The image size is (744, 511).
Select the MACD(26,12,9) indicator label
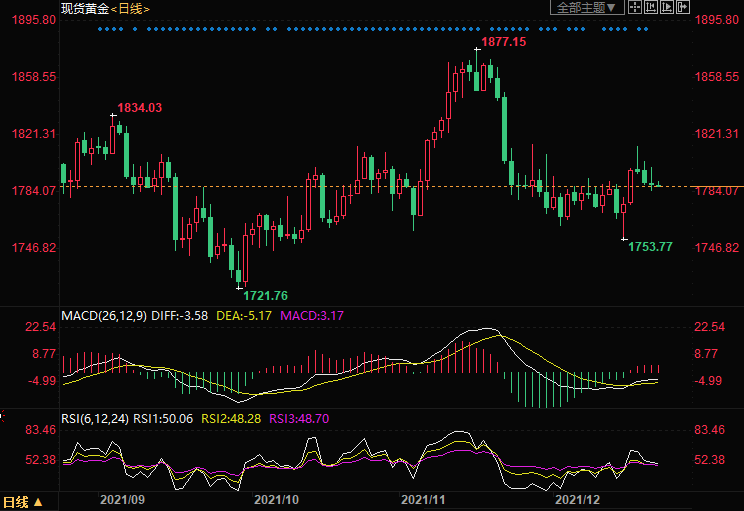coord(104,316)
